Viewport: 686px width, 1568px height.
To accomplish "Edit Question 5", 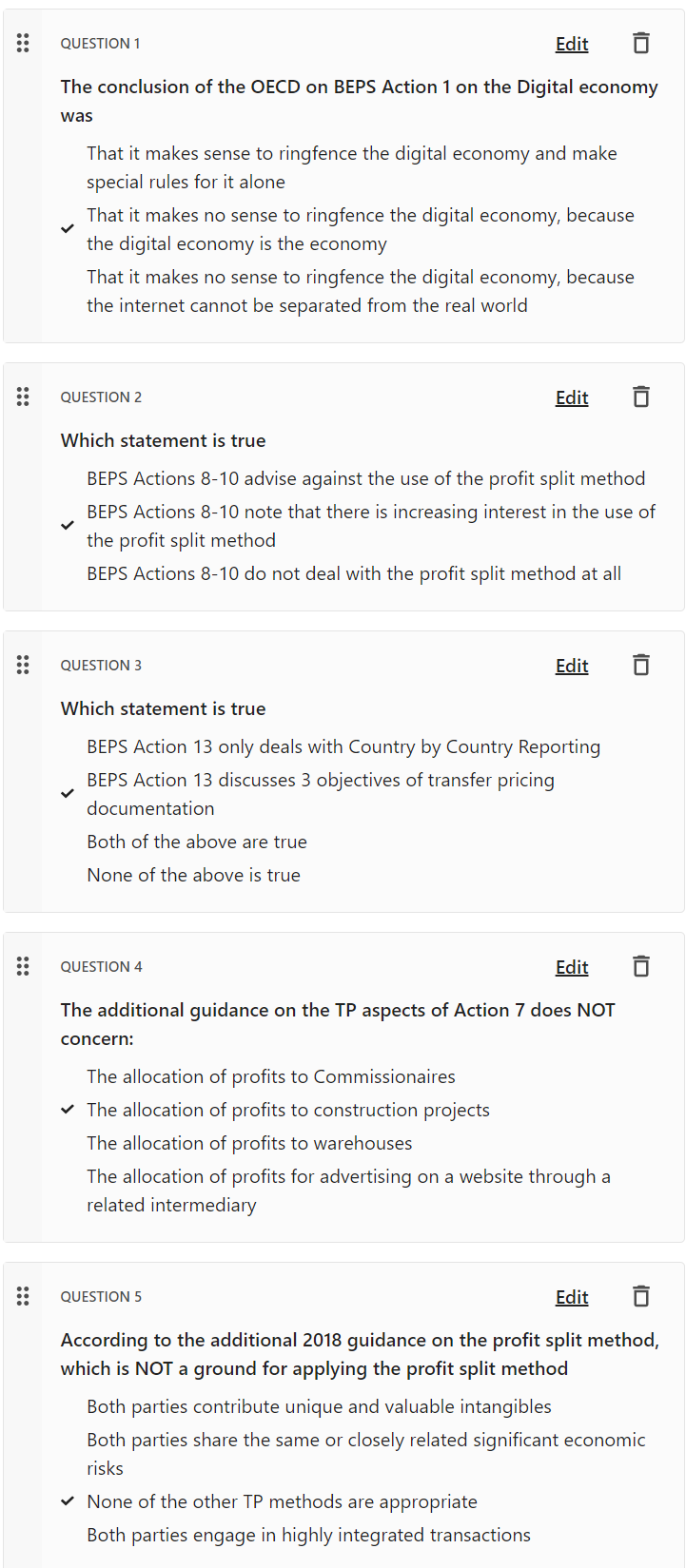I will click(x=572, y=1297).
